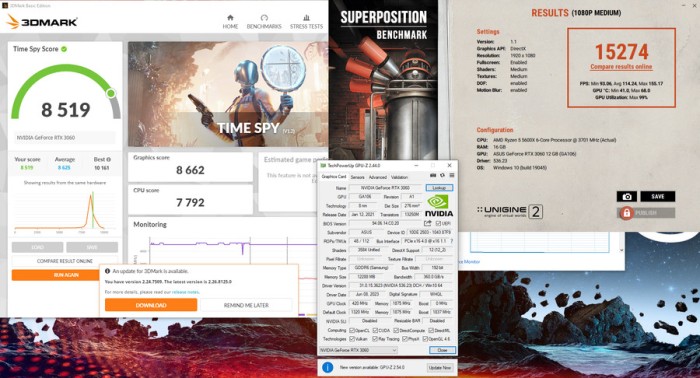The width and height of the screenshot is (700, 378).
Task: Click the red lock Publish icon
Action: (x=626, y=213)
